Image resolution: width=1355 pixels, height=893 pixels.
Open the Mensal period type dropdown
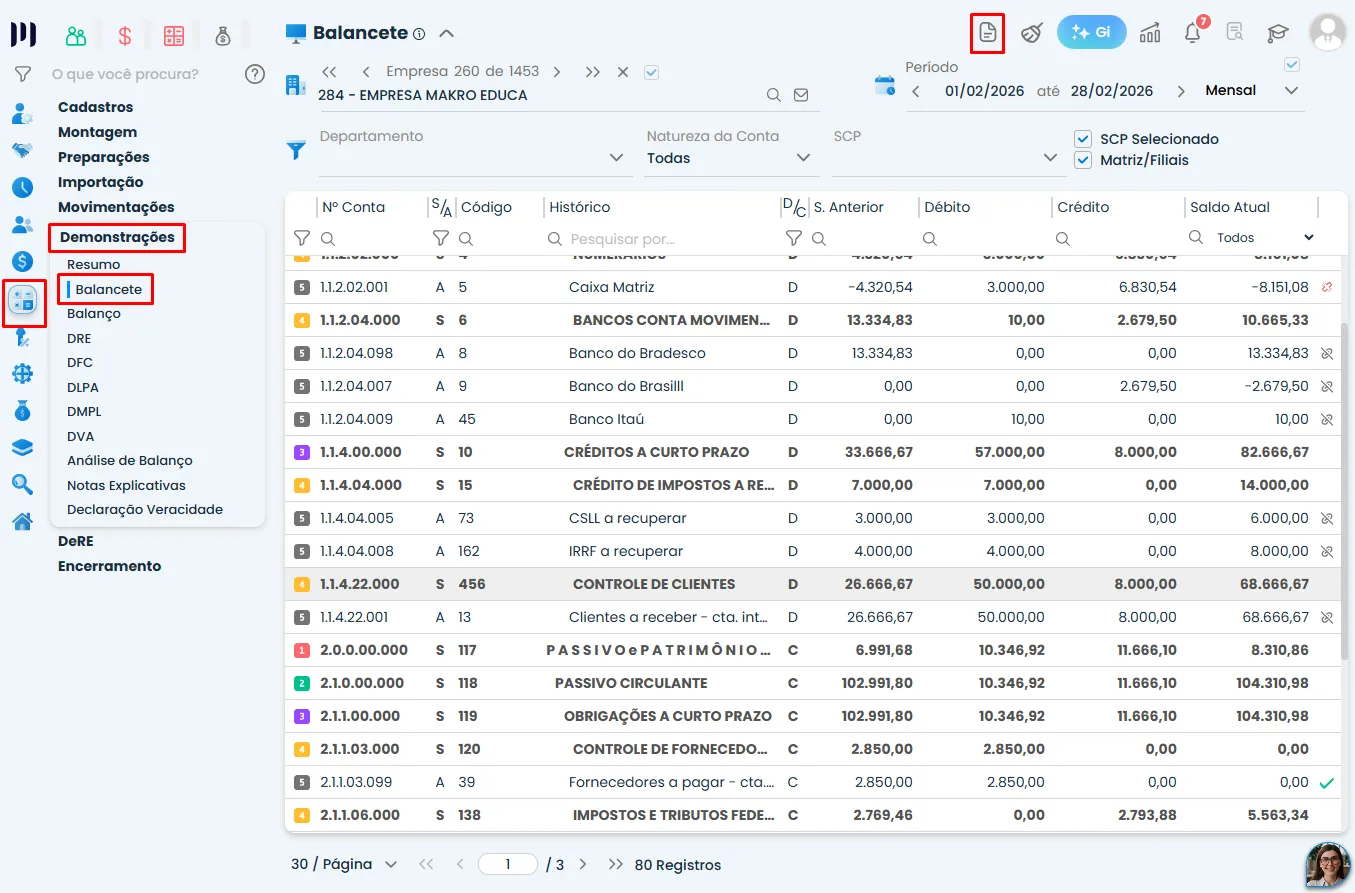[x=1252, y=91]
